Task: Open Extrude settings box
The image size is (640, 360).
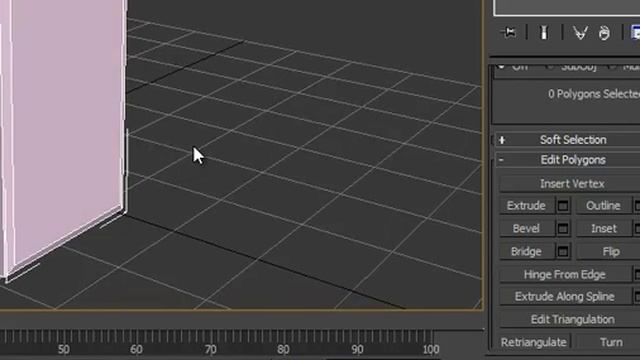Action: [x=563, y=206]
